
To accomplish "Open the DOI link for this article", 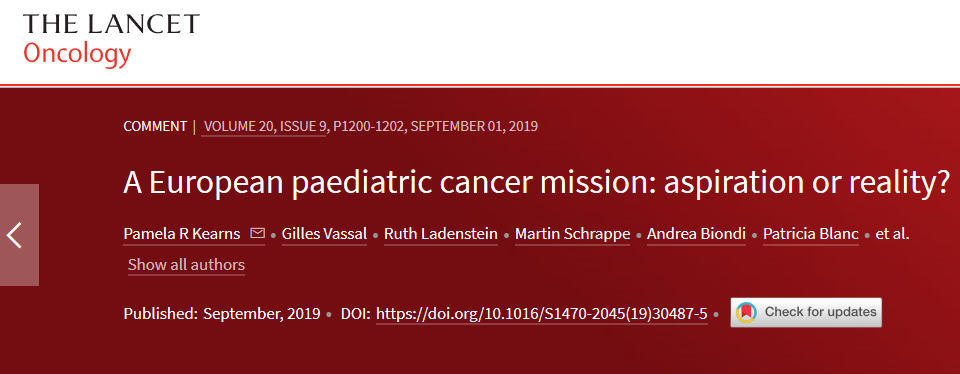I will [542, 314].
